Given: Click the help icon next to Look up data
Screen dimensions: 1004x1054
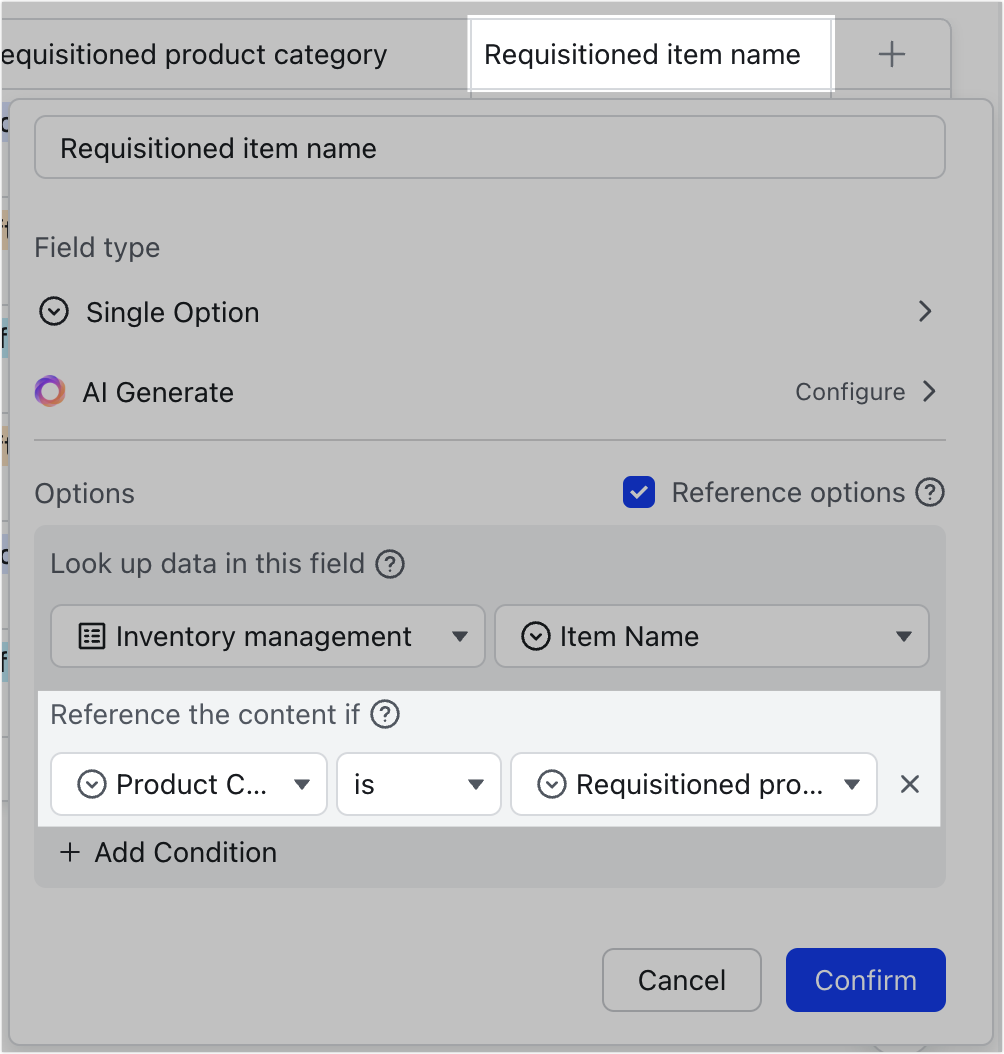Looking at the screenshot, I should (390, 564).
